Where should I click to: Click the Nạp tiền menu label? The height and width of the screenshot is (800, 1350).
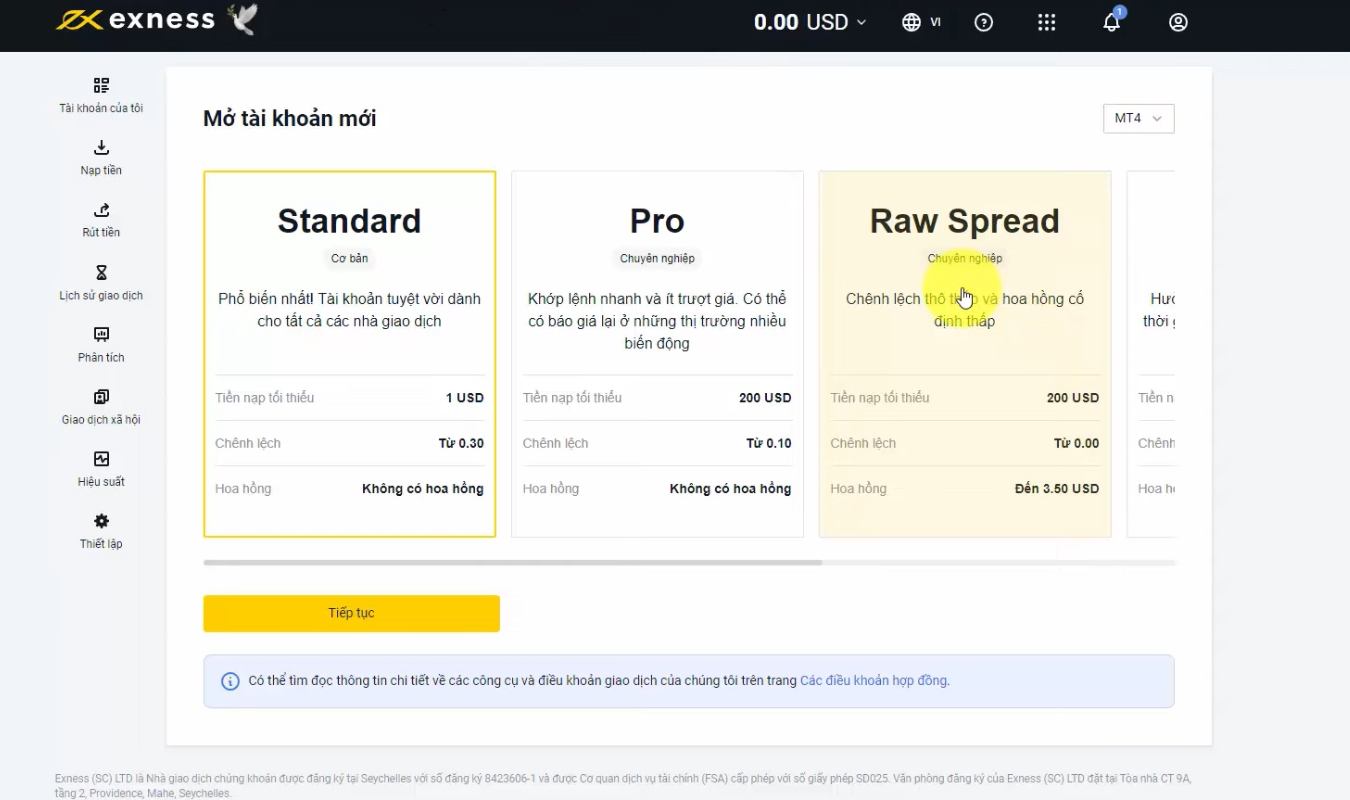pos(101,170)
